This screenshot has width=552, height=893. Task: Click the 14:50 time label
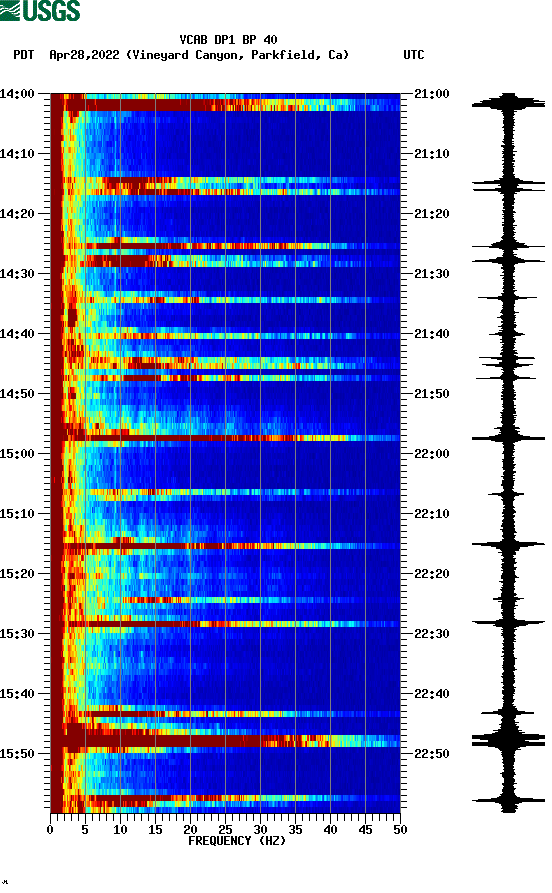pyautogui.click(x=17, y=394)
